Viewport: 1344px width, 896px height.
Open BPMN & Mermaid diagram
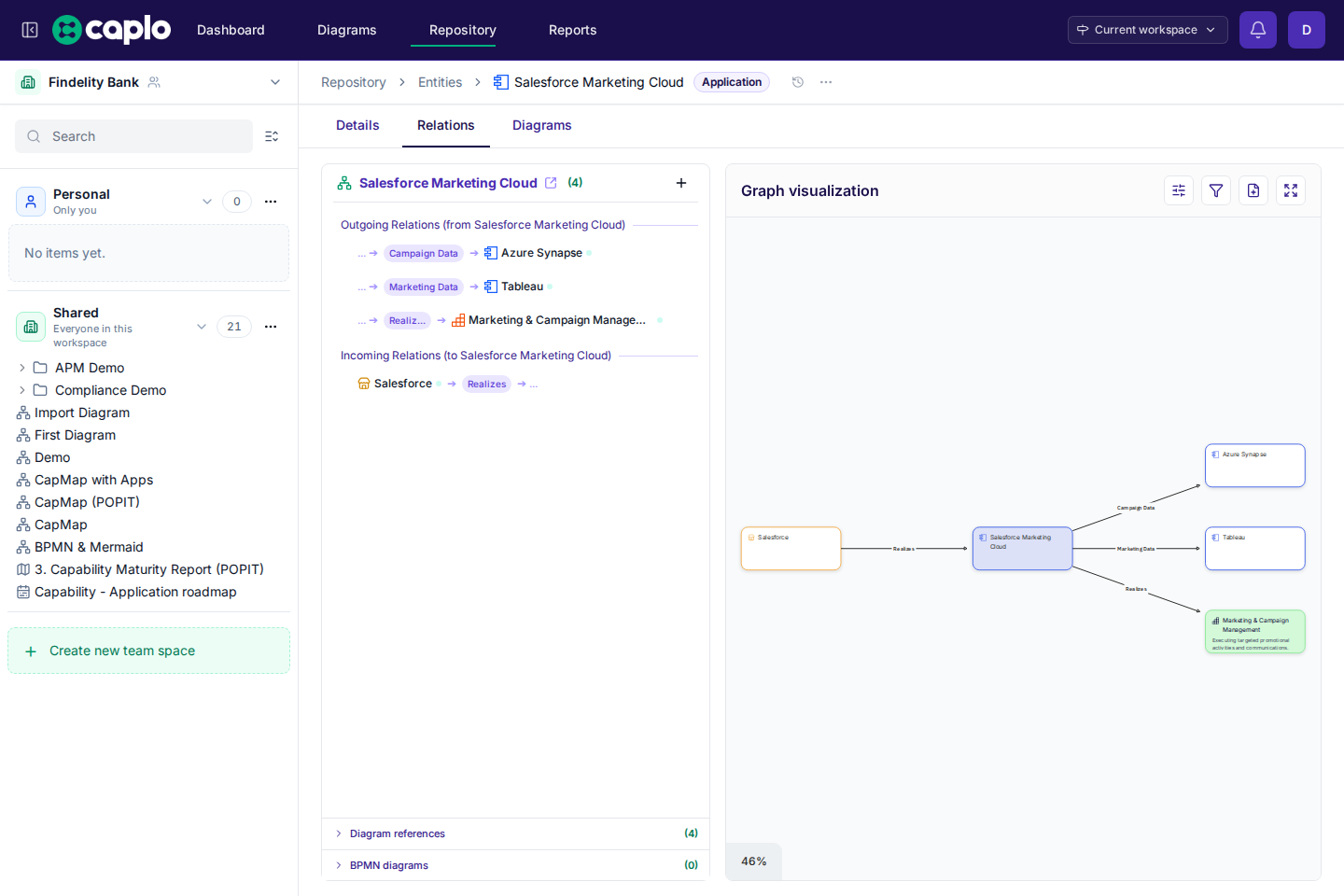coord(89,547)
